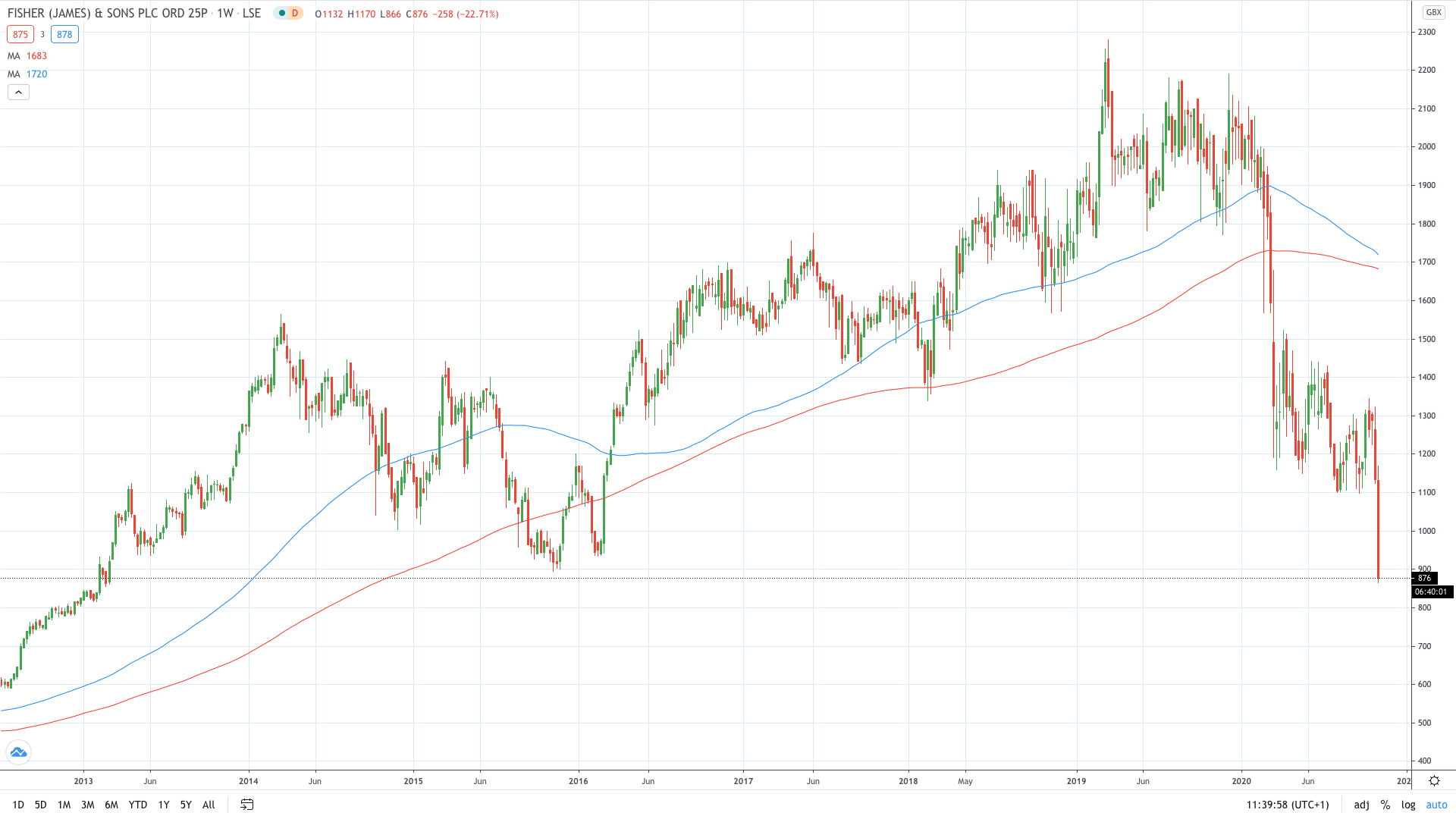
Task: Click the red 875 sell button
Action: [x=20, y=34]
